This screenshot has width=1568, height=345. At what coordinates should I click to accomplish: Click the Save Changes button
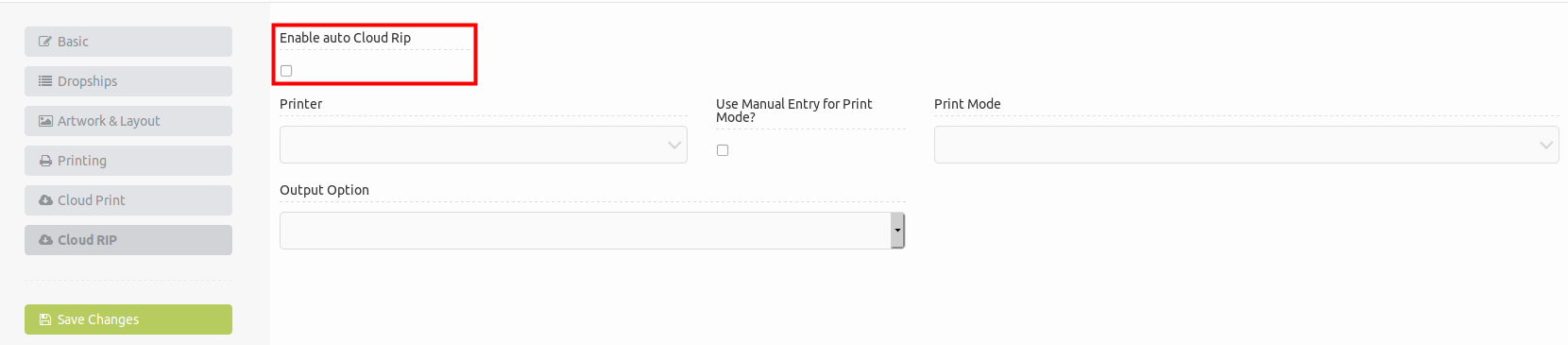(128, 319)
